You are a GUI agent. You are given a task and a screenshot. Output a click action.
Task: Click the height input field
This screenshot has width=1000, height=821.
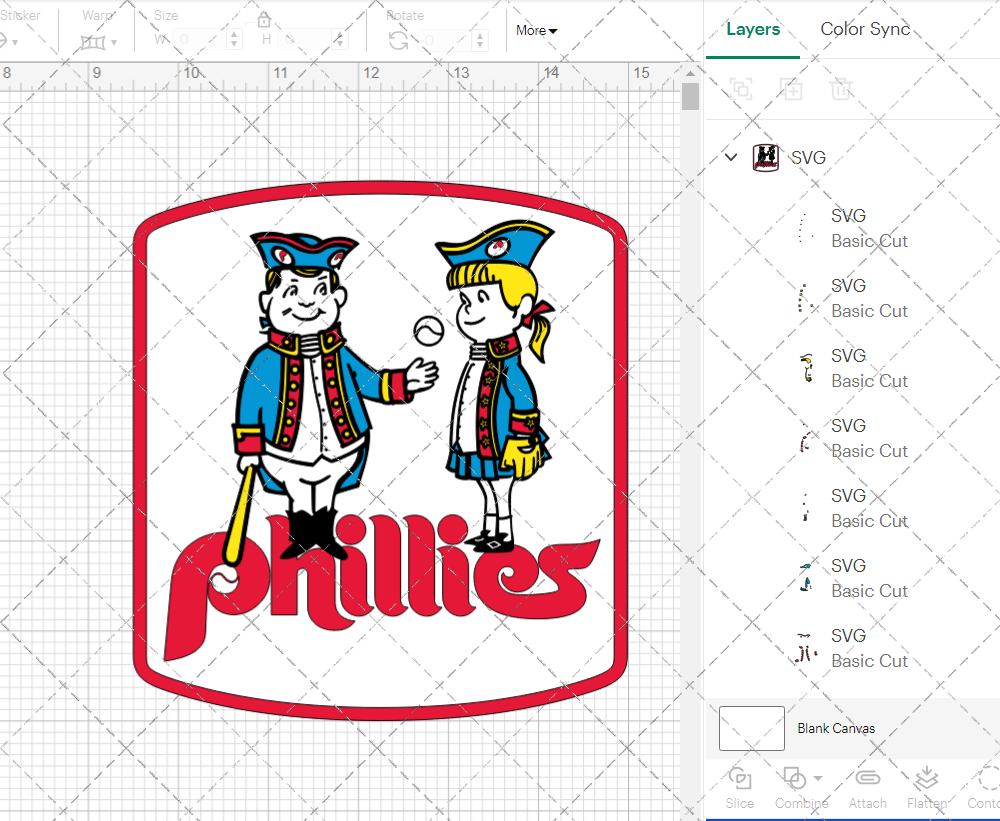(305, 40)
